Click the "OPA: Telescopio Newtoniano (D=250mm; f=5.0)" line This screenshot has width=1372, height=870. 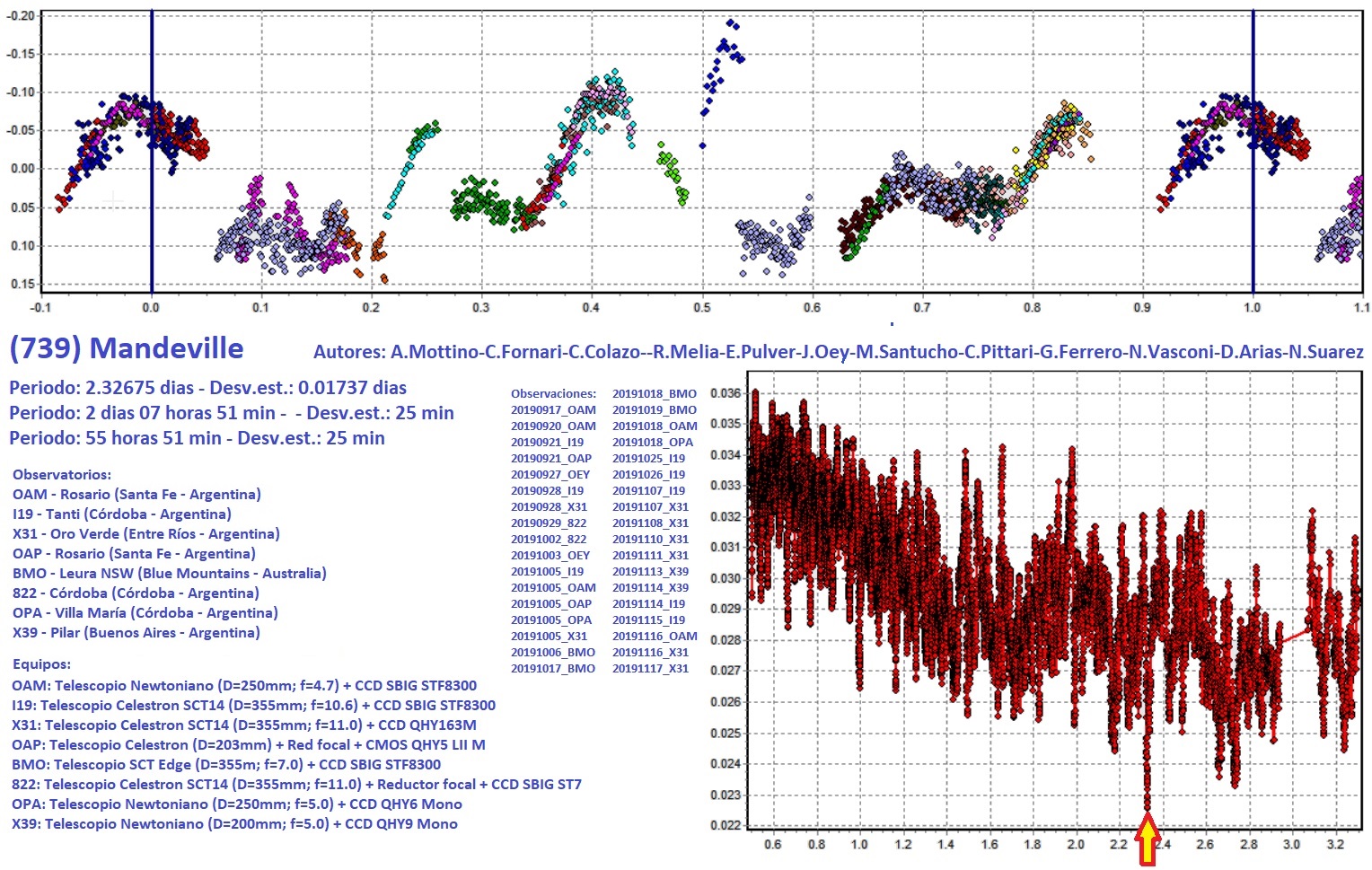coord(237,804)
